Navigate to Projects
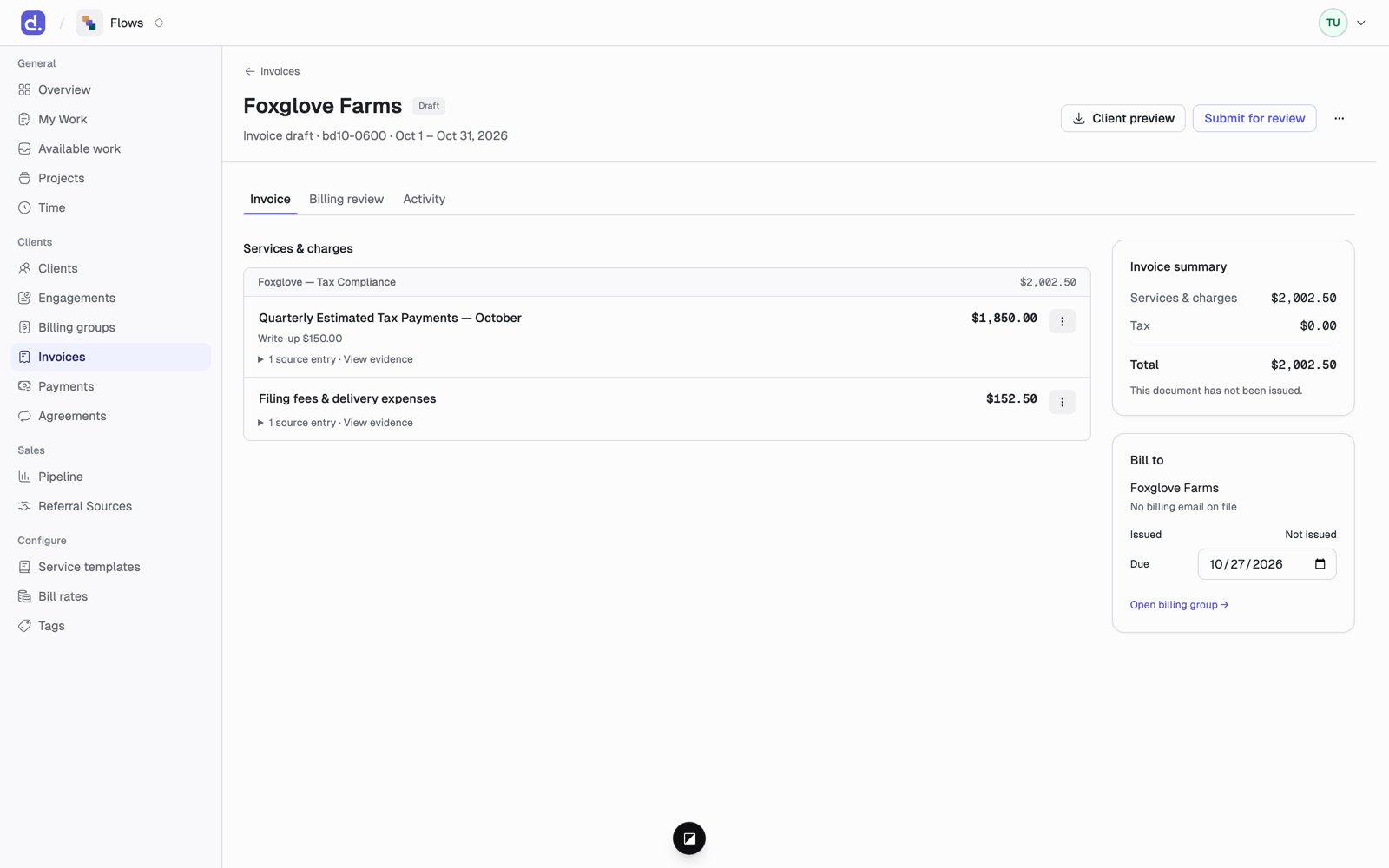1389x868 pixels. coord(110,178)
